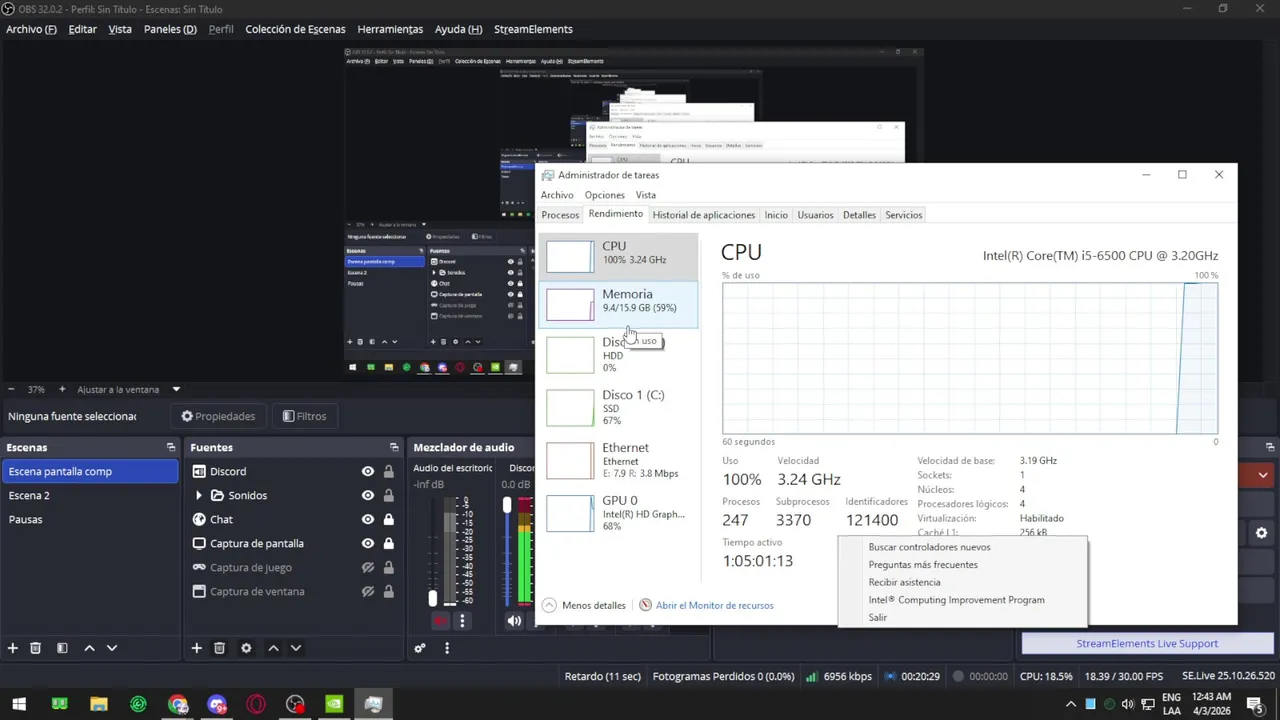Add a new source in Fuentes panel
1280x720 pixels.
point(197,648)
